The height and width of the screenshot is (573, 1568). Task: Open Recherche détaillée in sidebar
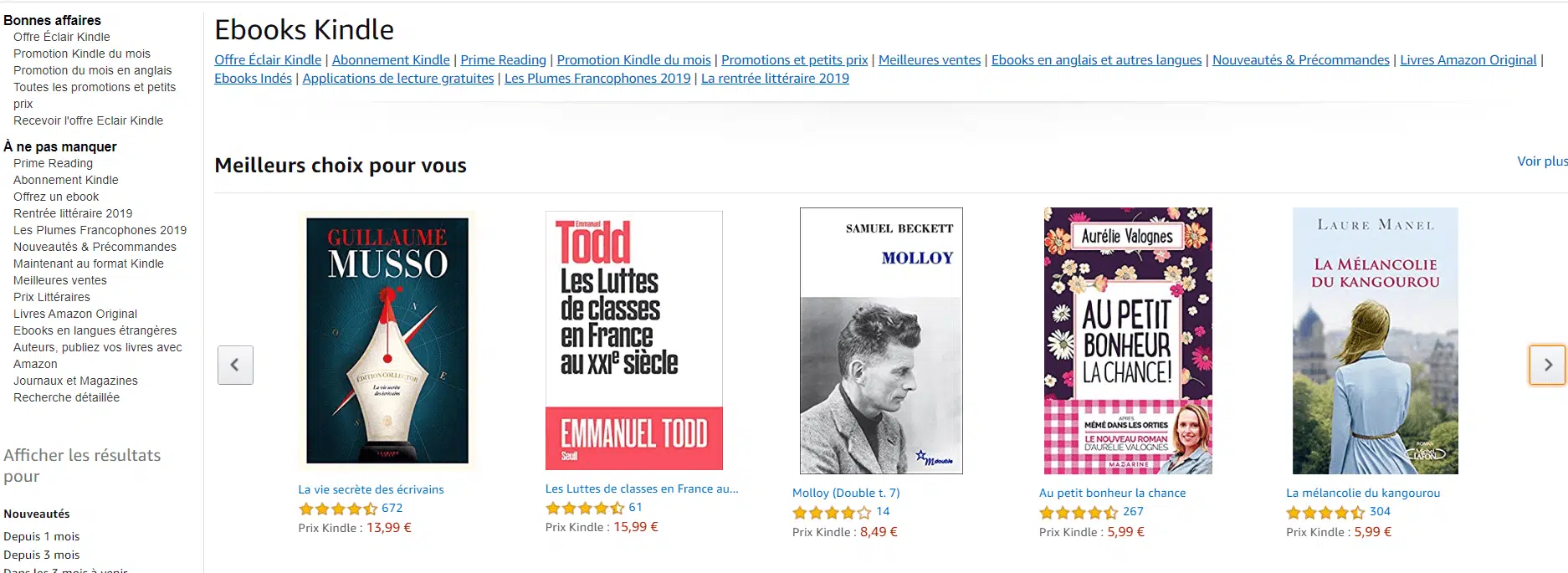pyautogui.click(x=66, y=397)
